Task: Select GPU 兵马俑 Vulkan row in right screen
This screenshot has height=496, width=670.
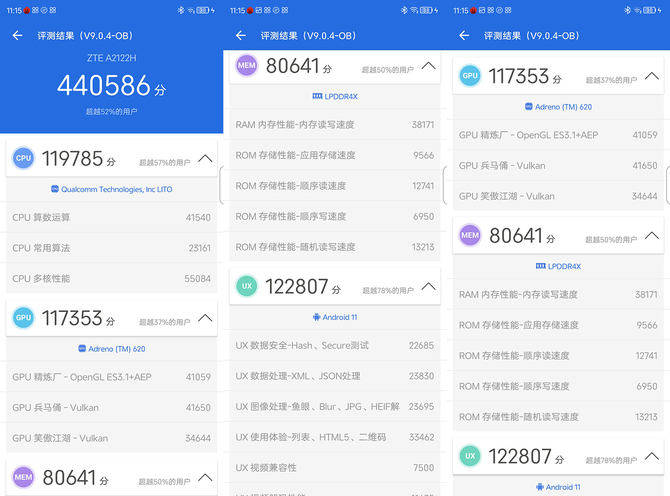Action: (x=558, y=165)
